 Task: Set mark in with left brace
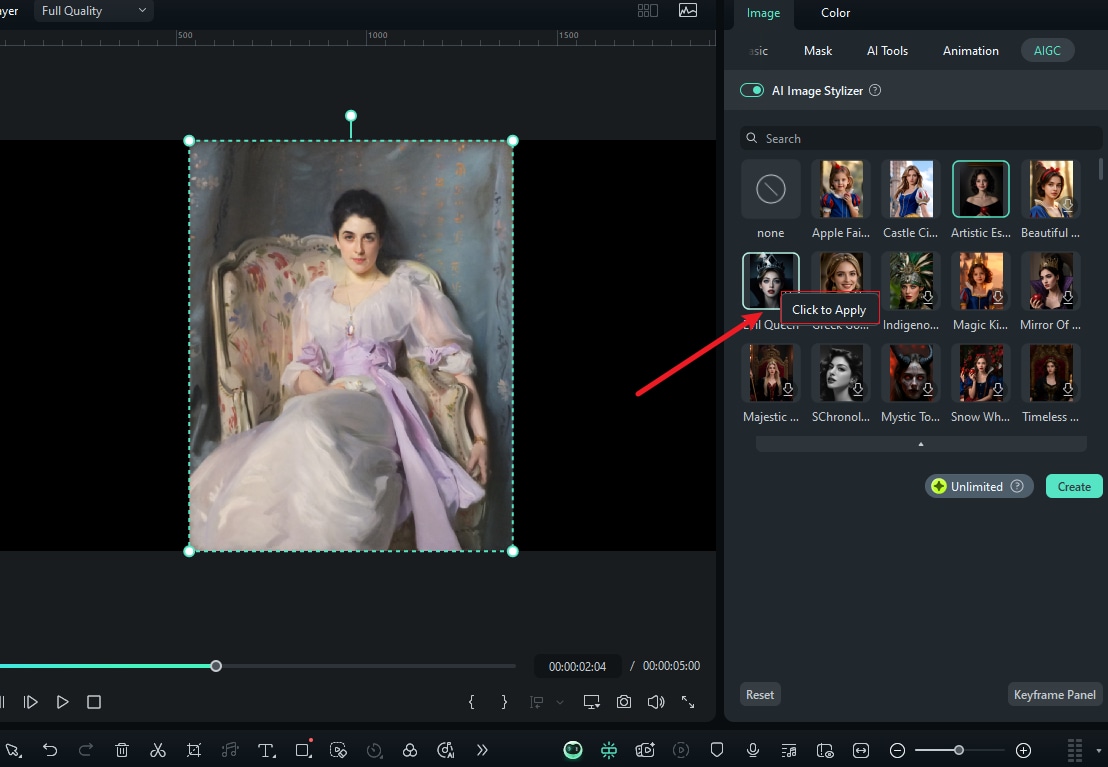click(x=471, y=702)
